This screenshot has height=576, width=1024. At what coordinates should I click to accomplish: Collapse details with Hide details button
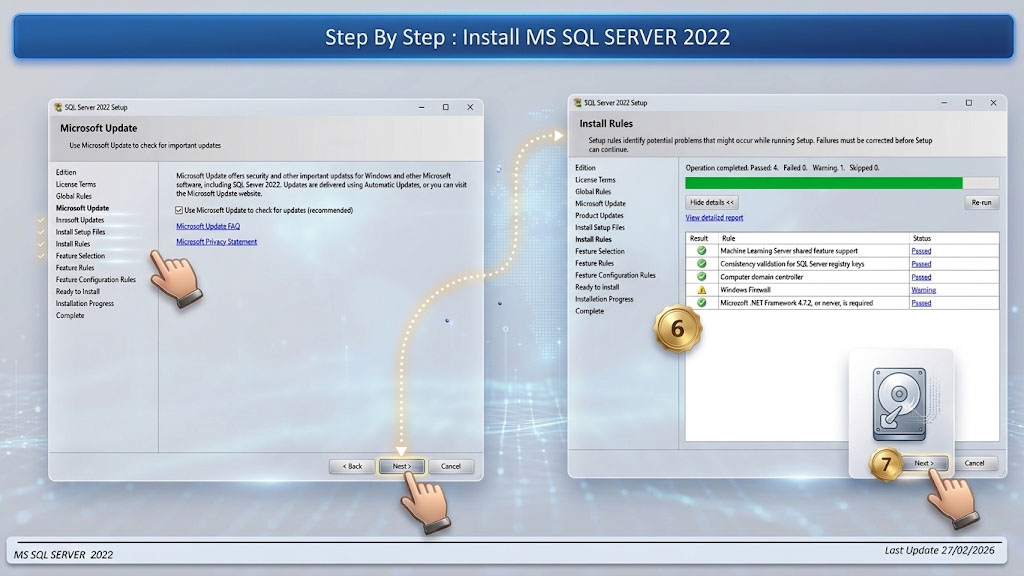pyautogui.click(x=712, y=202)
